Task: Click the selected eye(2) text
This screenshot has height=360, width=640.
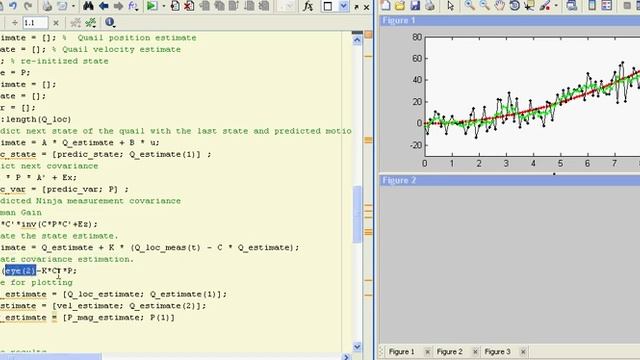Action: (20, 271)
